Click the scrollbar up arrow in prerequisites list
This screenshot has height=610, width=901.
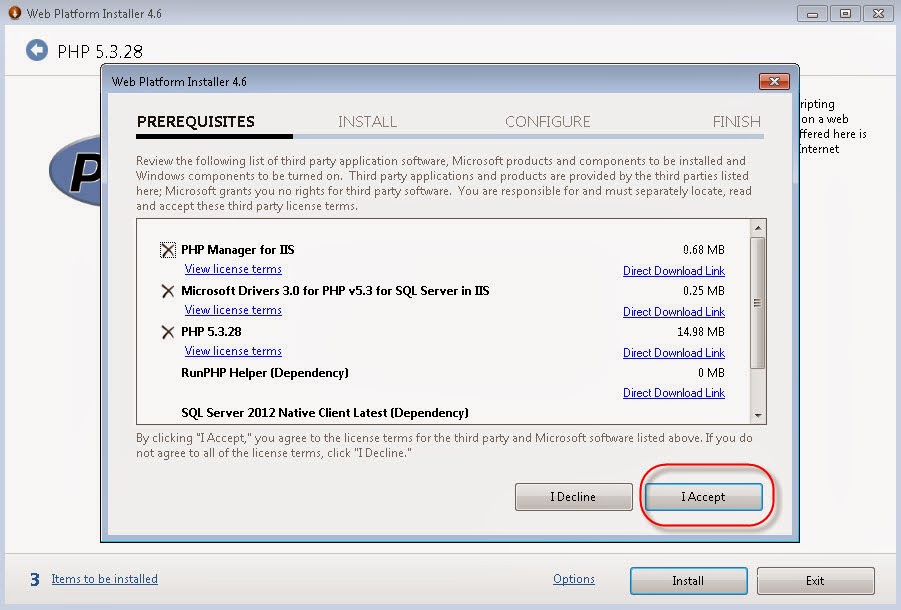[759, 227]
